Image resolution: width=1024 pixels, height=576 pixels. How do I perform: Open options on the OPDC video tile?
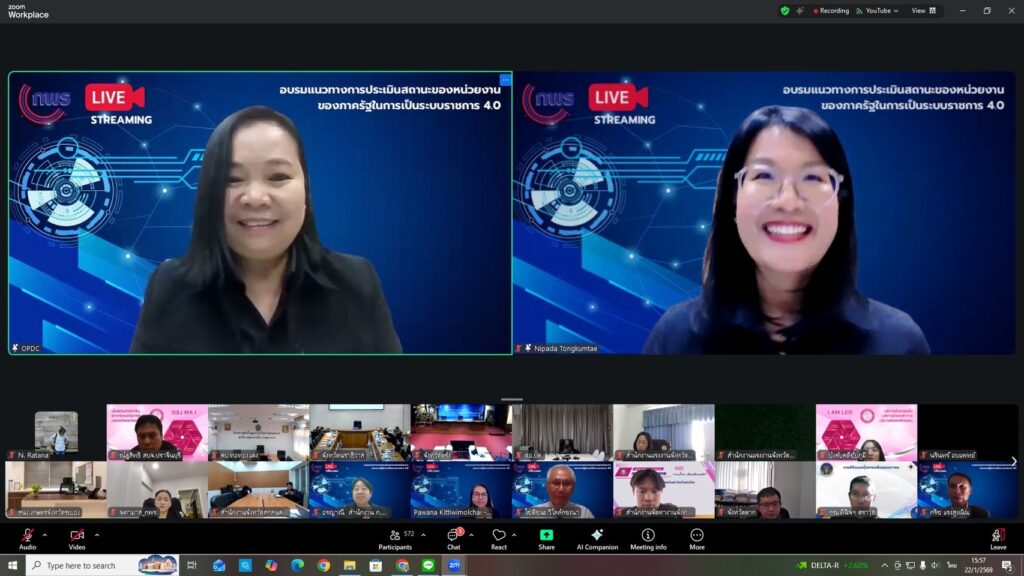(505, 79)
